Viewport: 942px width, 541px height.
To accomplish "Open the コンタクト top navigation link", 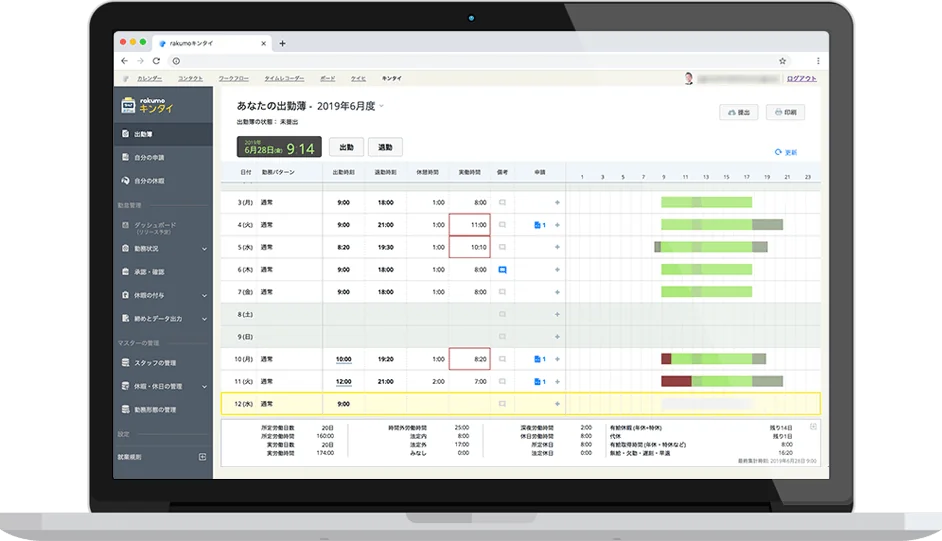I will (x=190, y=79).
